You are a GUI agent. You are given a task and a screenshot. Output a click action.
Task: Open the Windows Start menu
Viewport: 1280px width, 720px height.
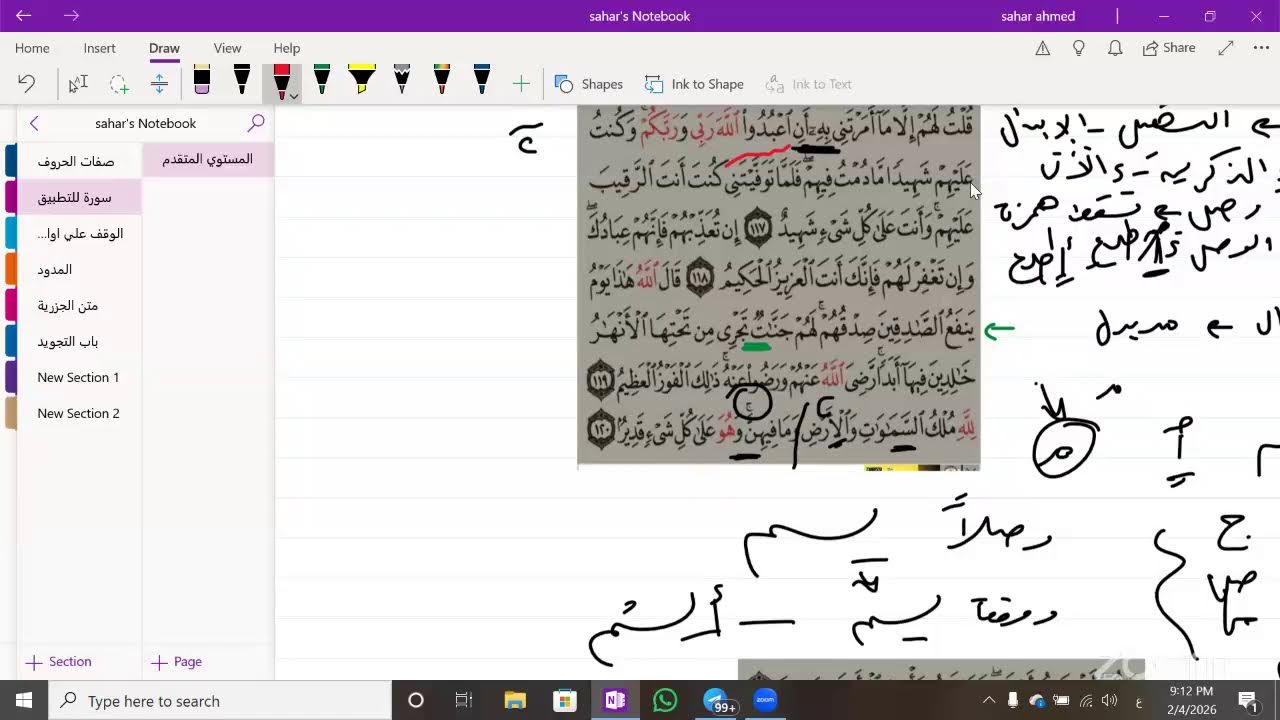pyautogui.click(x=24, y=700)
